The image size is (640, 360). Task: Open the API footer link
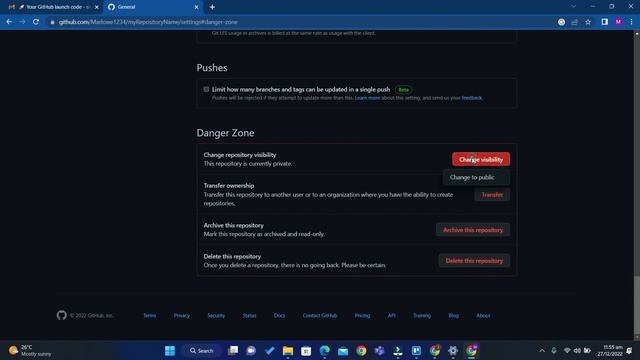point(391,316)
